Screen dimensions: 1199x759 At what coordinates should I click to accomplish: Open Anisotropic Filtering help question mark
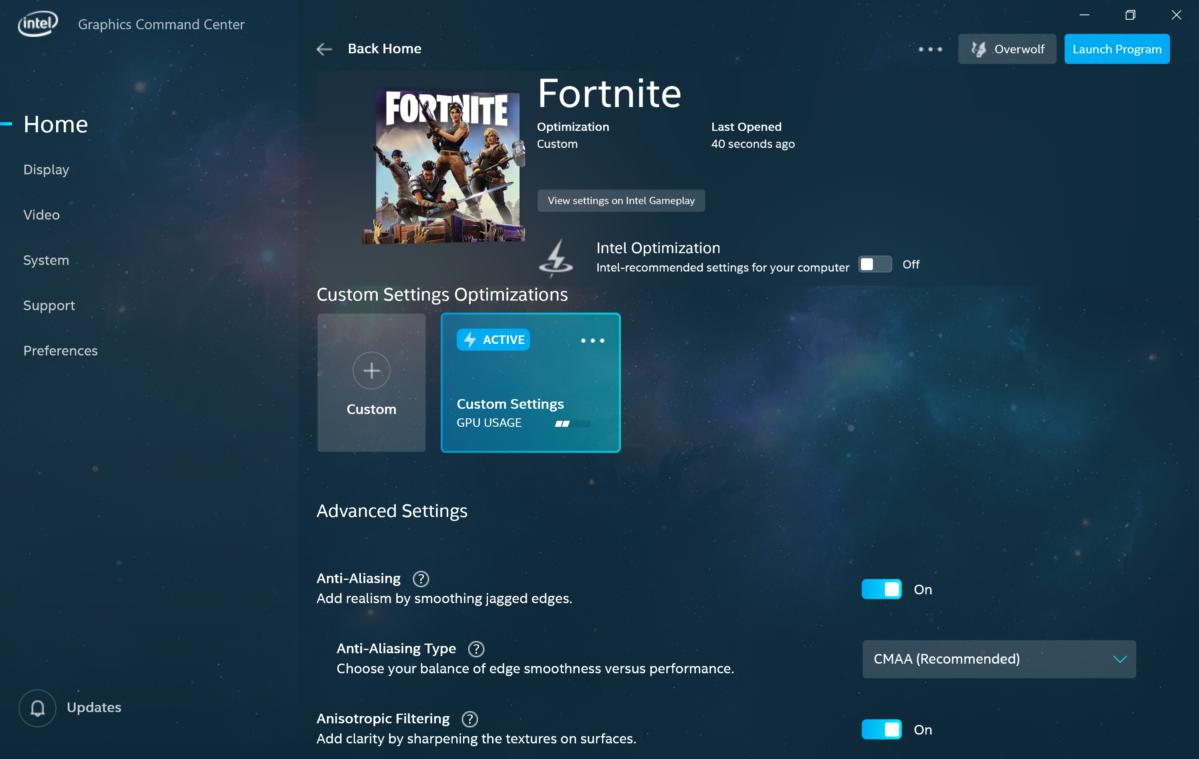point(470,719)
